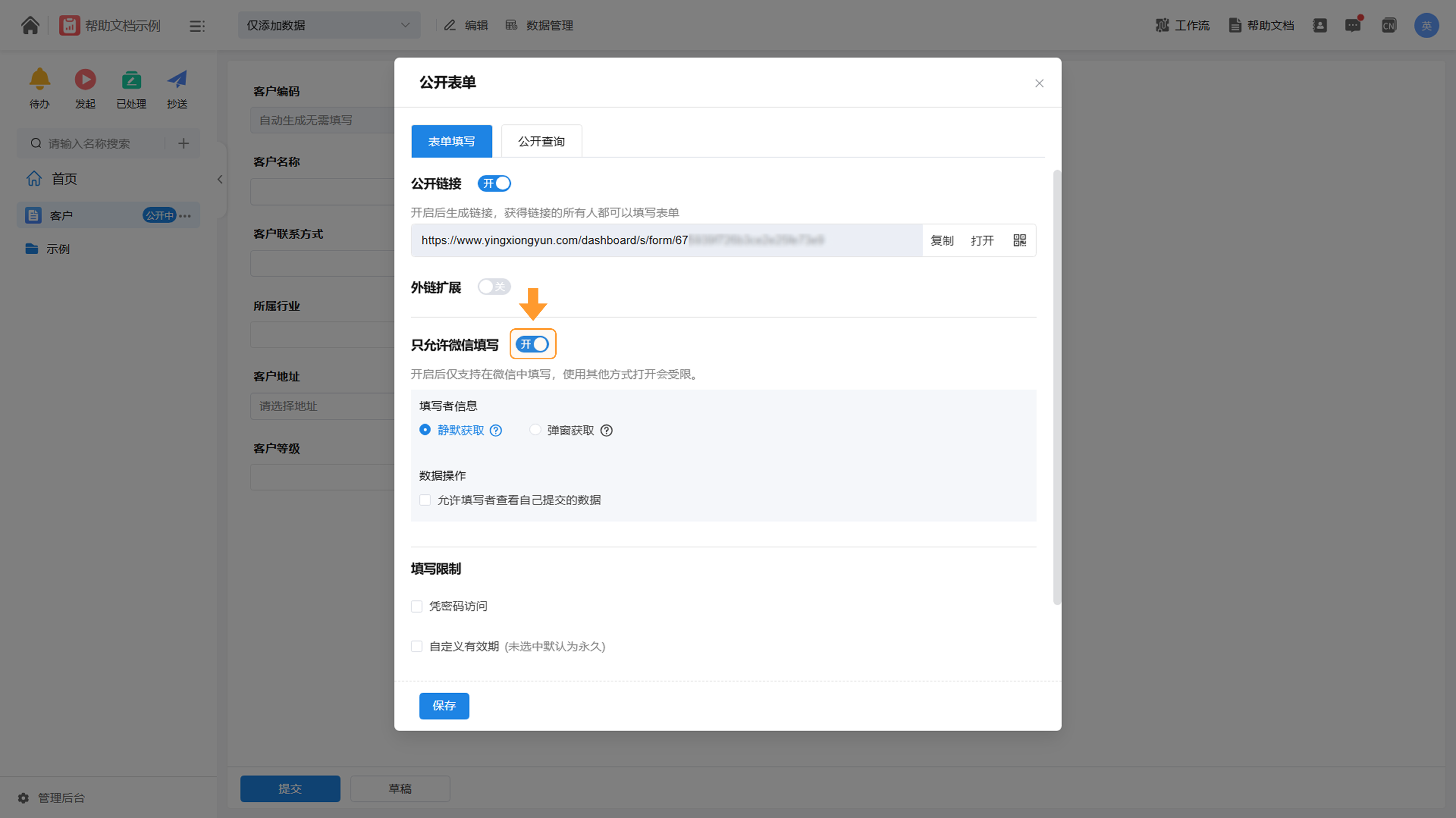Switch language with the CN icon

click(1389, 25)
